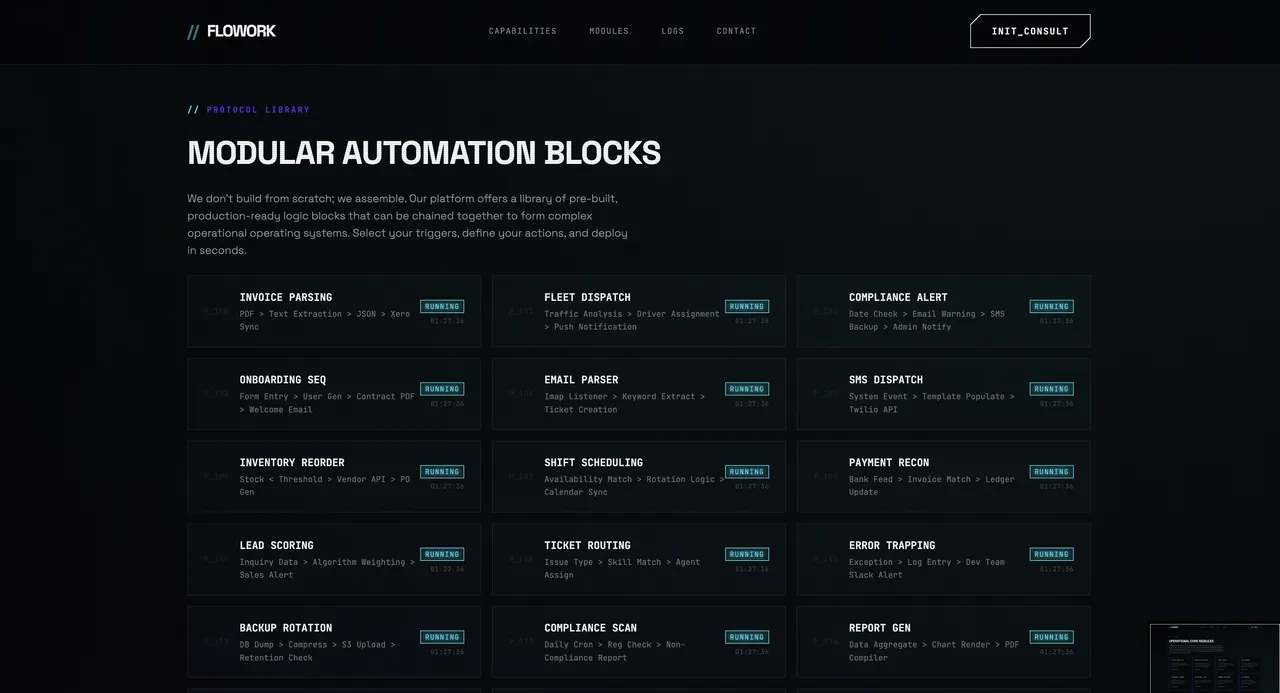The image size is (1280, 693).
Task: Select the Invoice Parsing block card
Action: 333,311
